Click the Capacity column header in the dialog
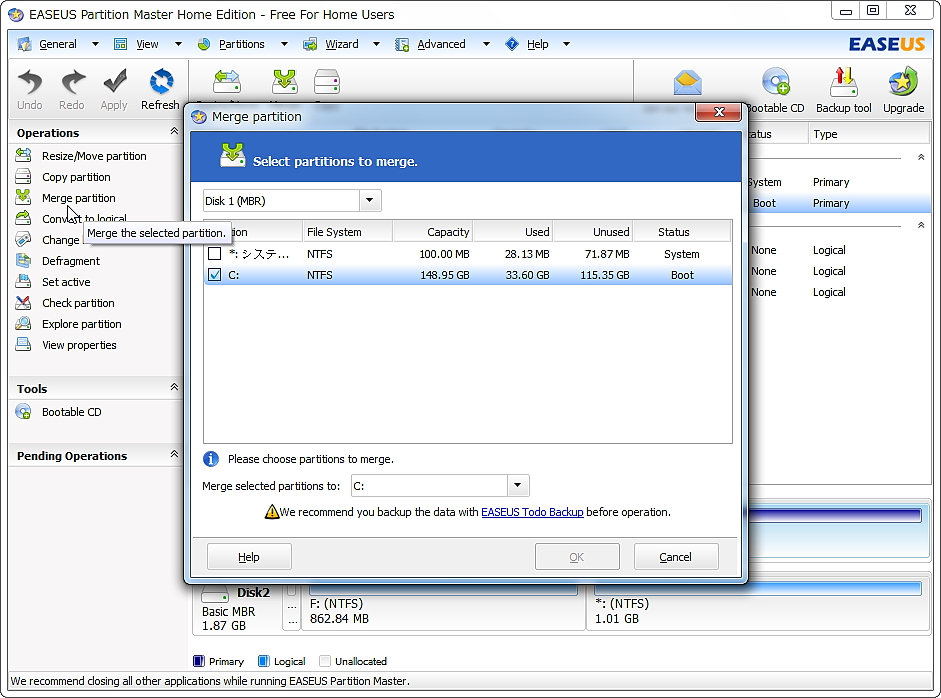This screenshot has height=698, width=941. (433, 232)
